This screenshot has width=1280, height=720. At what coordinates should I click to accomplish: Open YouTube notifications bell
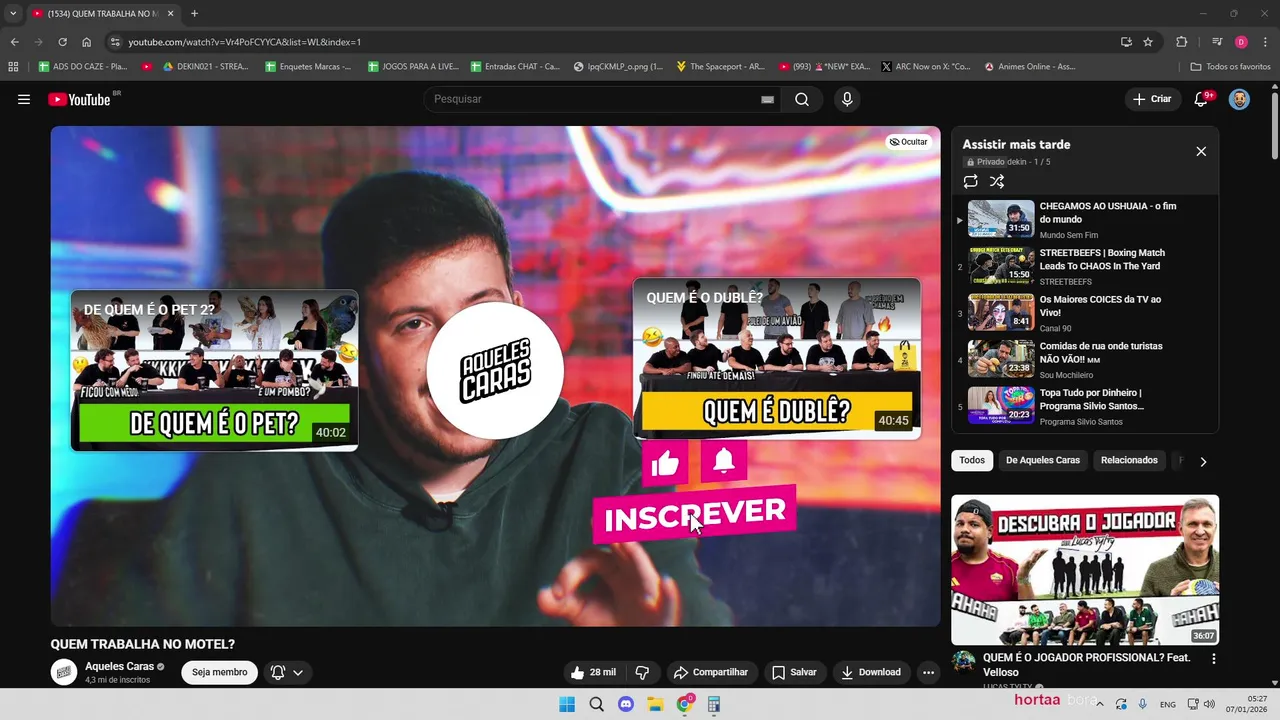pyautogui.click(x=1202, y=99)
